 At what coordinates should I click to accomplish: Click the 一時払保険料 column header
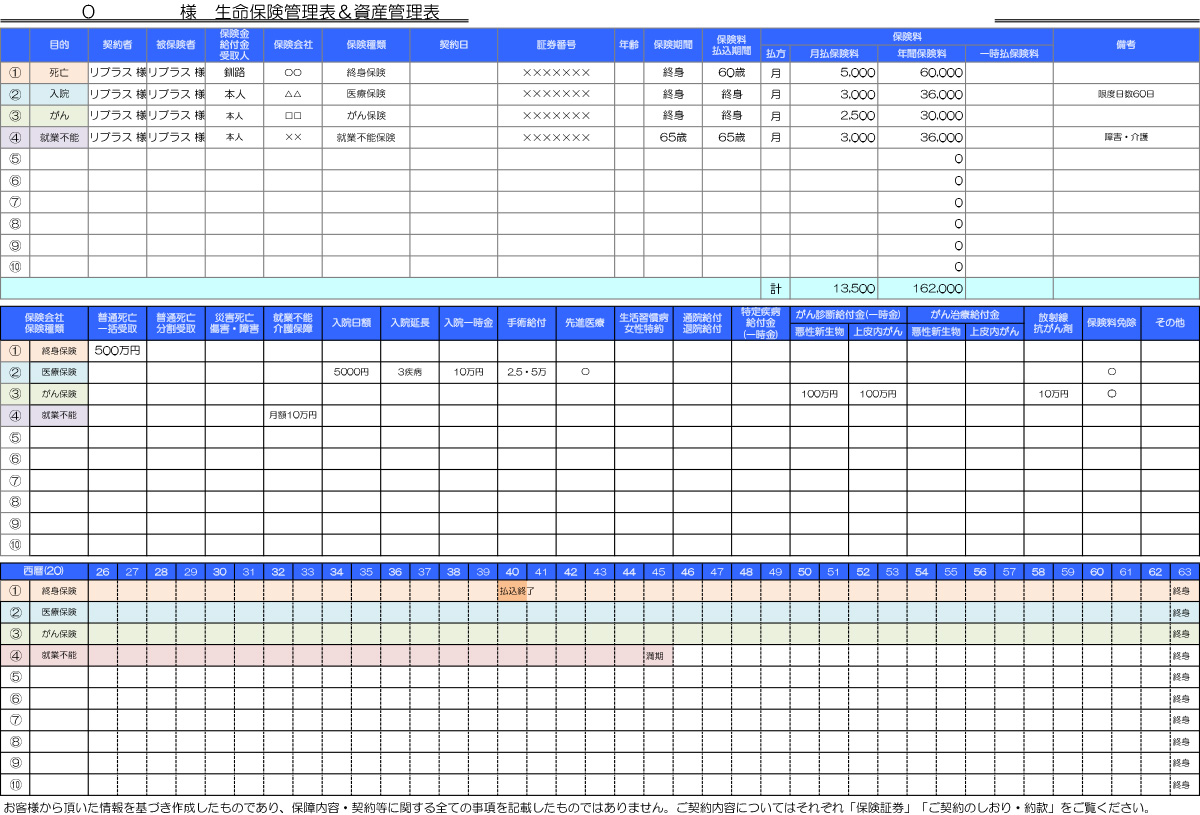coord(1009,53)
